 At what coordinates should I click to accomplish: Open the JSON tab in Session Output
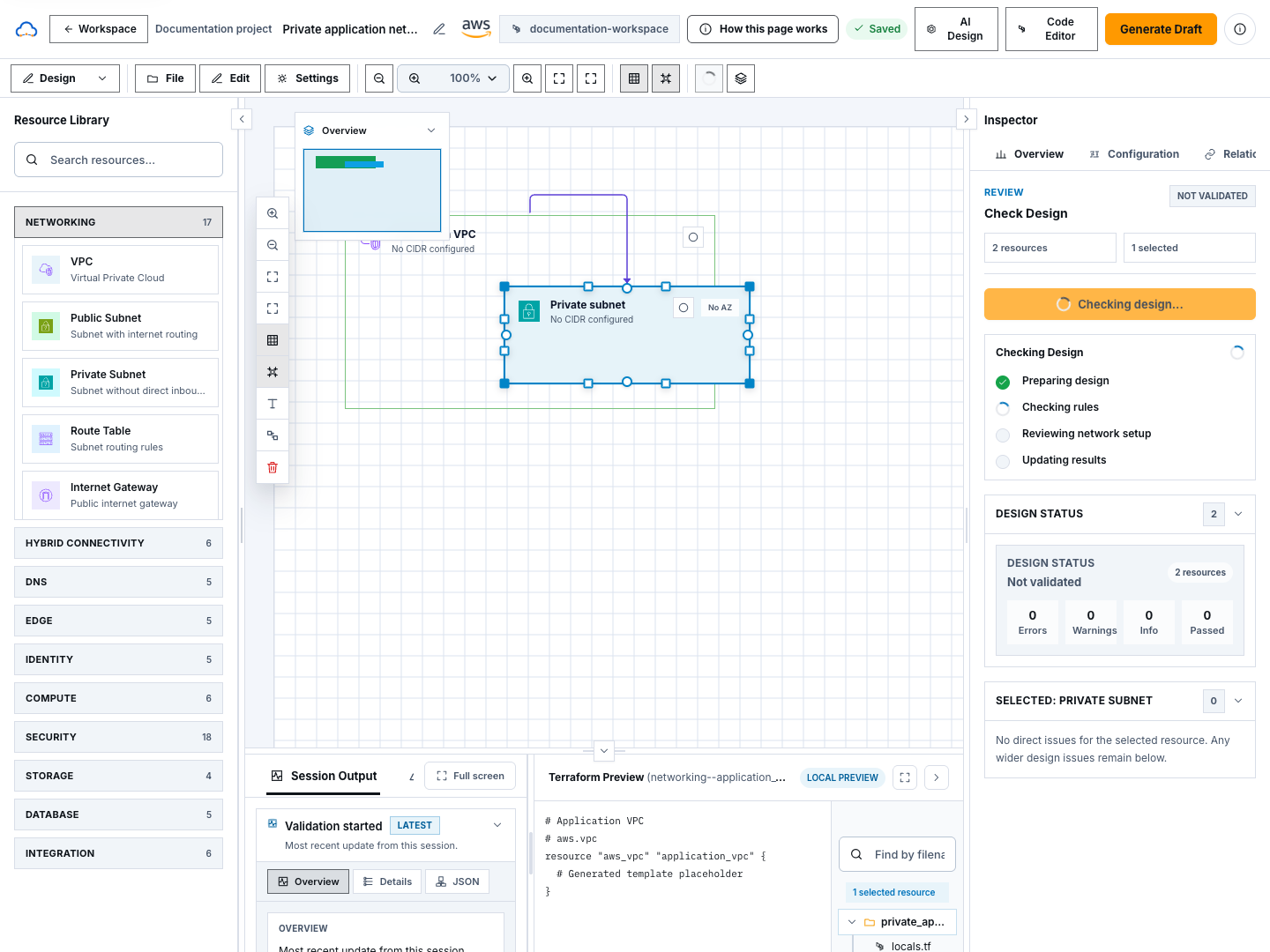[x=457, y=881]
